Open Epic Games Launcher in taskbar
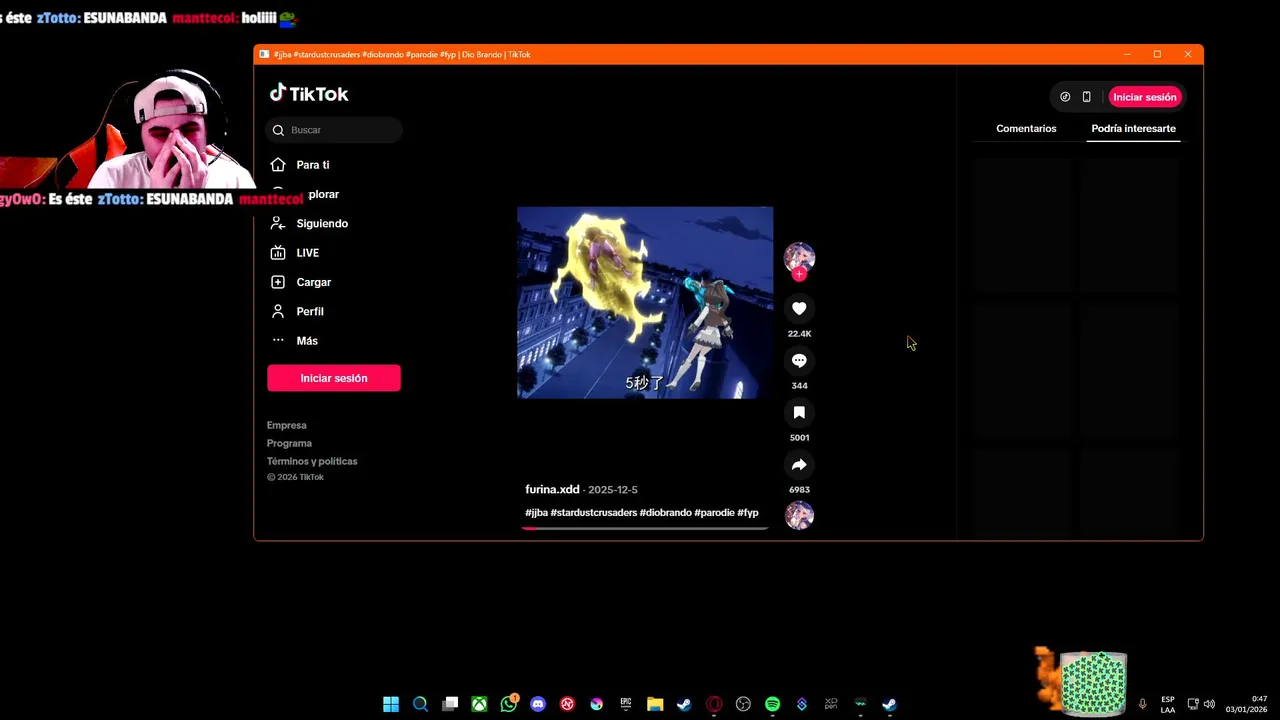The width and height of the screenshot is (1280, 720). tap(626, 704)
